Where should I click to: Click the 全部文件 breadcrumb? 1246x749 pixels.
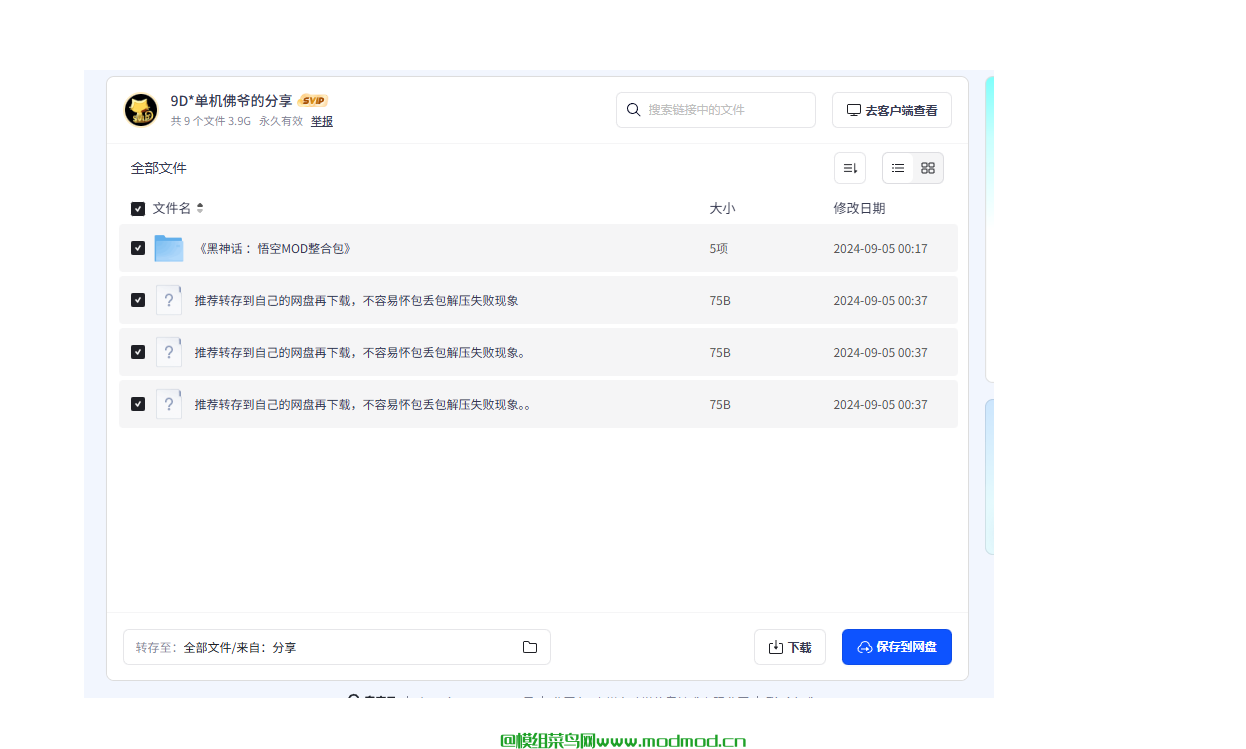pyautogui.click(x=159, y=168)
